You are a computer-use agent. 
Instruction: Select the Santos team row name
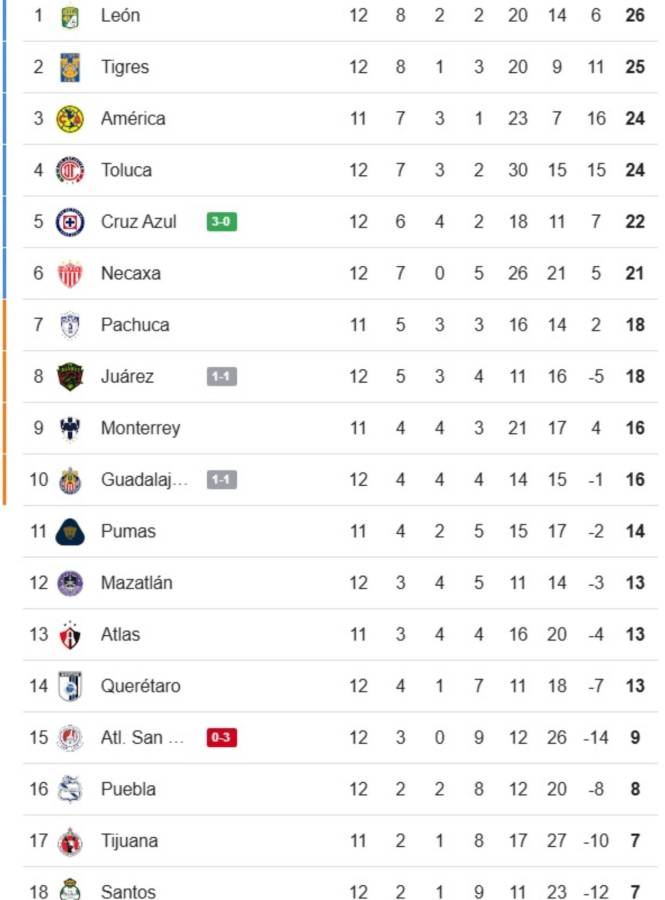click(x=128, y=891)
